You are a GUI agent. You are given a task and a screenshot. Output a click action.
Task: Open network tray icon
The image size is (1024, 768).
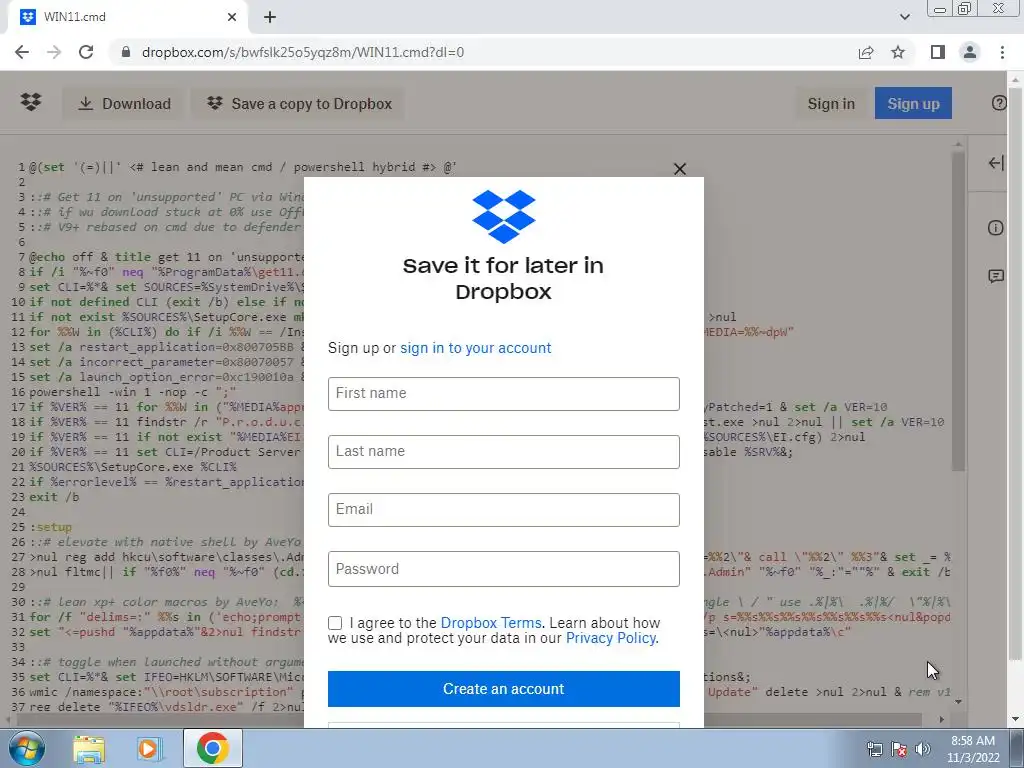coord(874,749)
